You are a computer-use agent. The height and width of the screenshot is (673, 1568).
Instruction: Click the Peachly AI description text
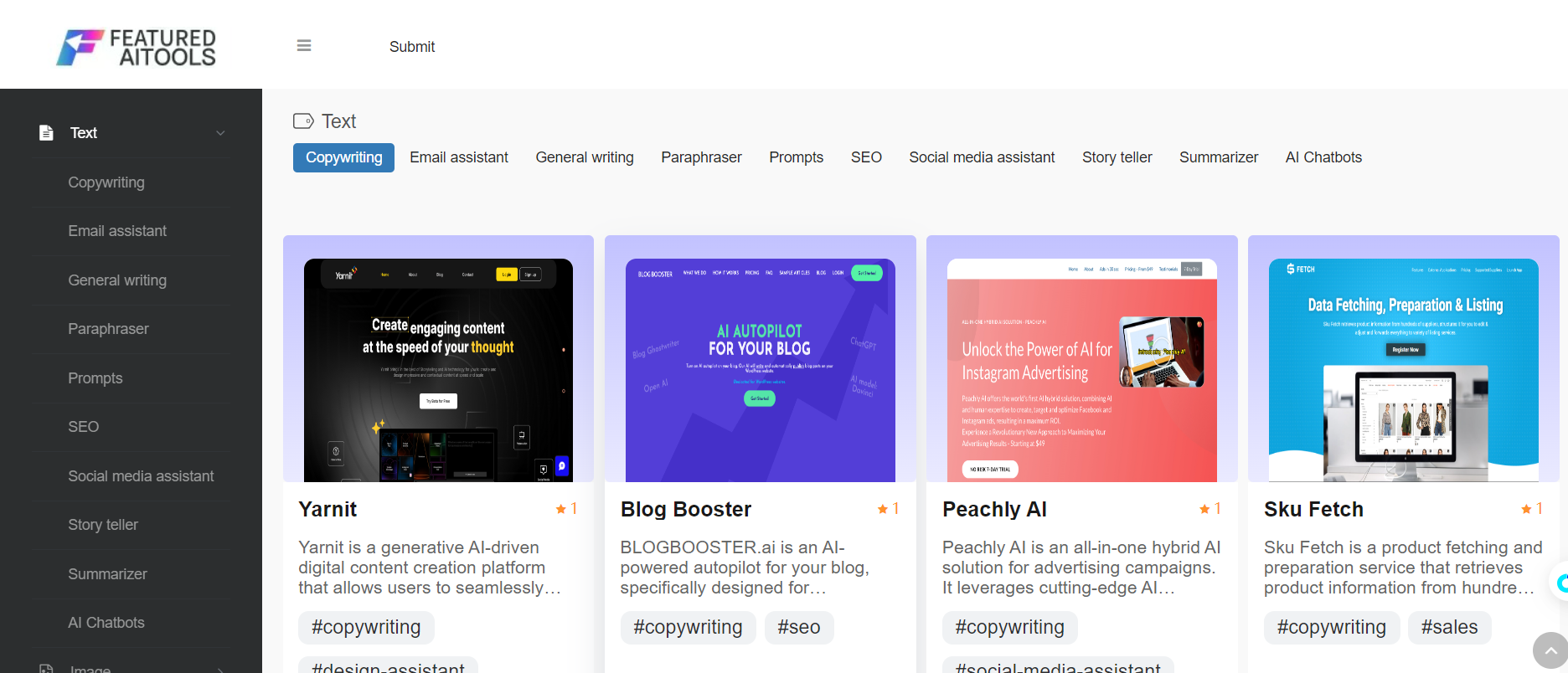[1081, 568]
